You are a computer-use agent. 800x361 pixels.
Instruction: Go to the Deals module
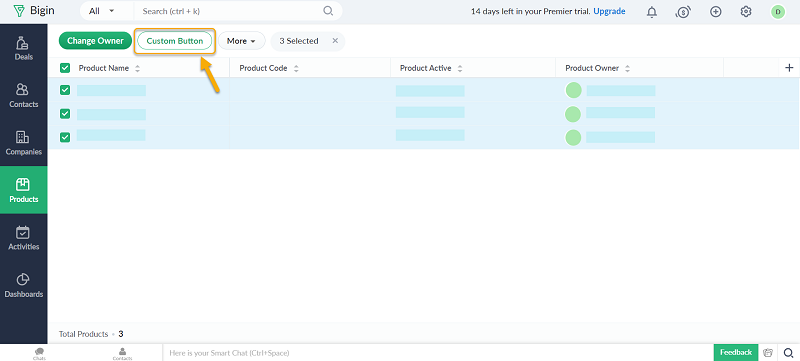click(23, 48)
